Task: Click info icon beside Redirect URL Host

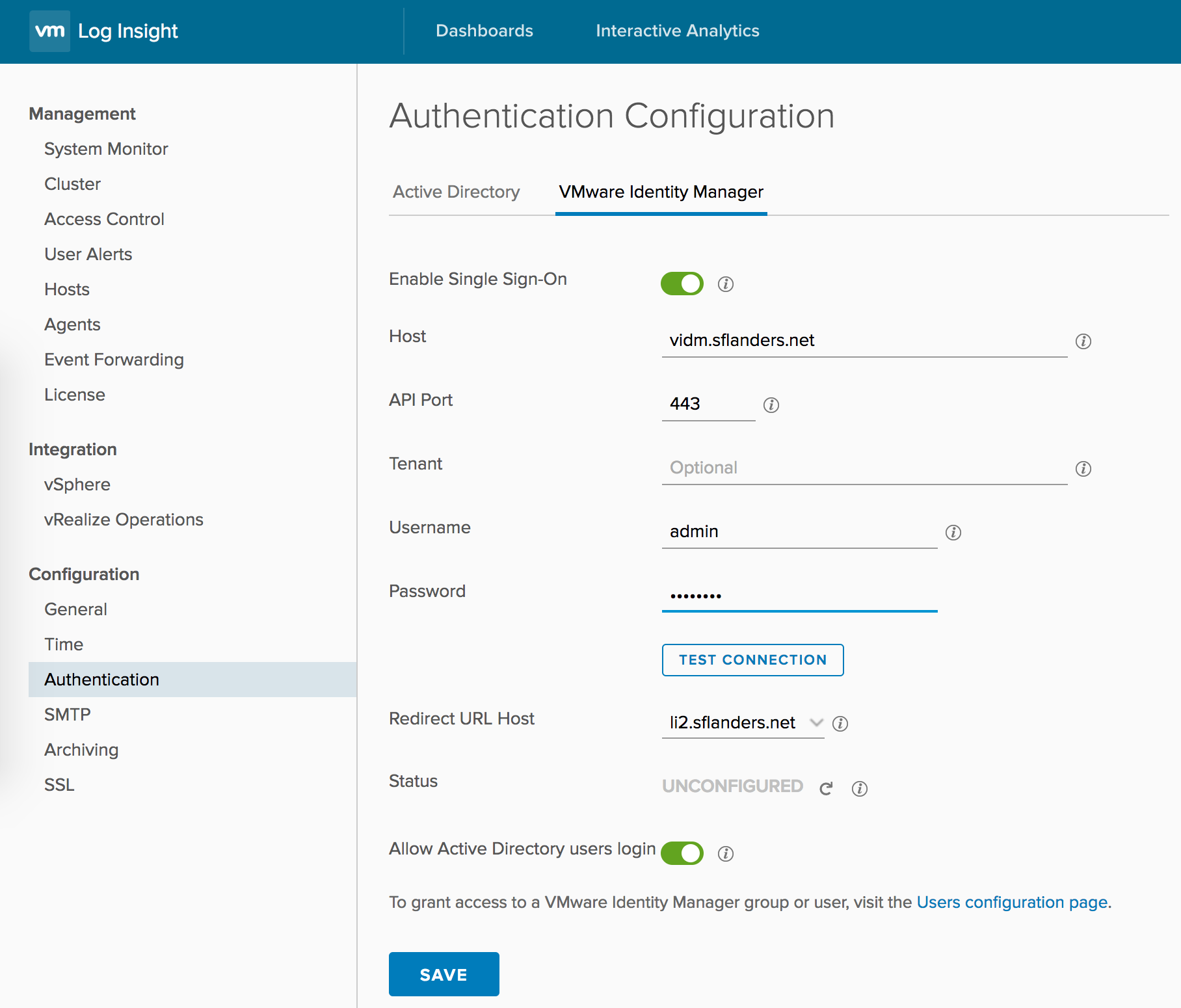Action: point(840,724)
